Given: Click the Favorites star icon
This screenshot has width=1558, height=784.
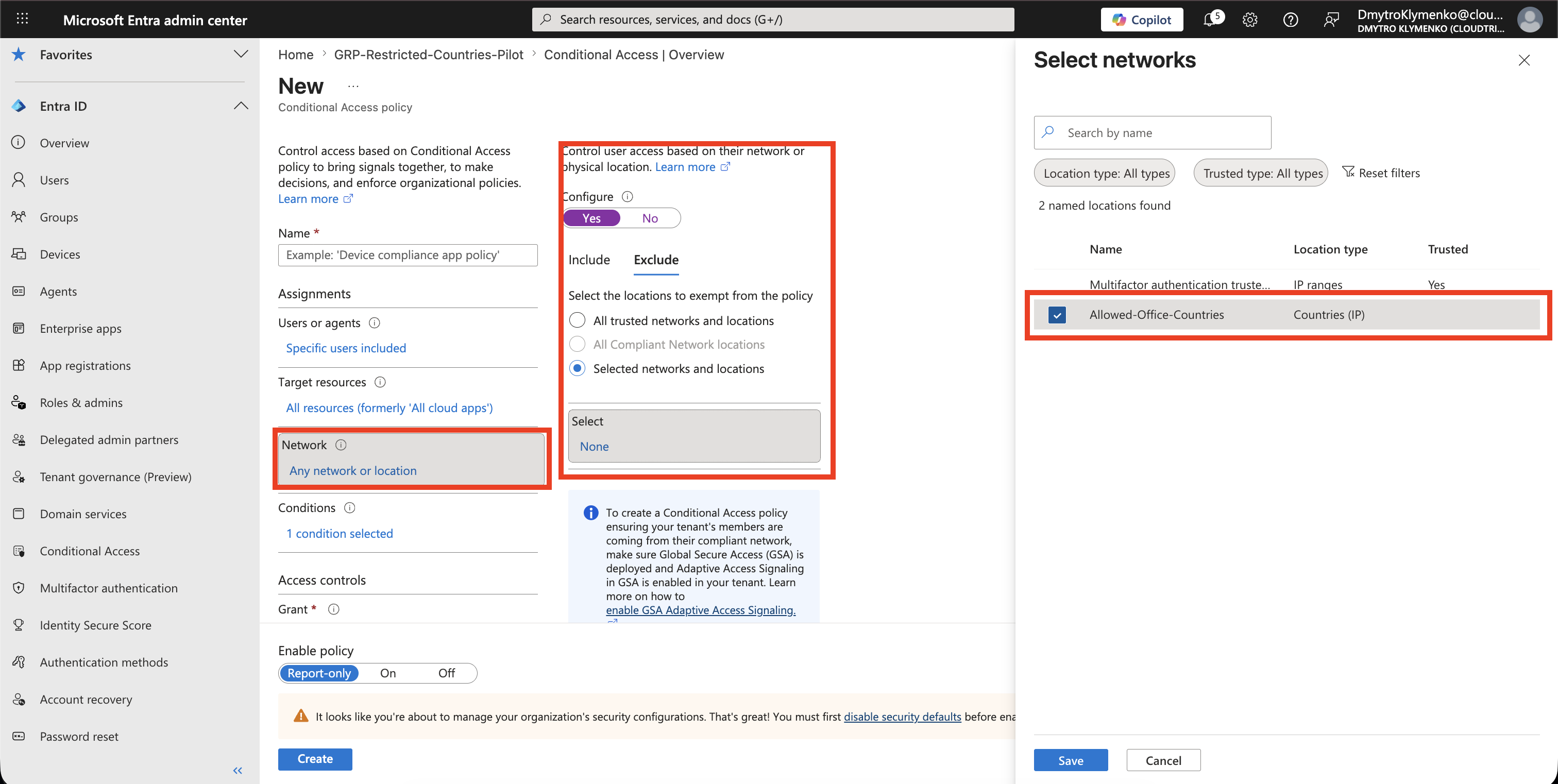Looking at the screenshot, I should pos(19,55).
